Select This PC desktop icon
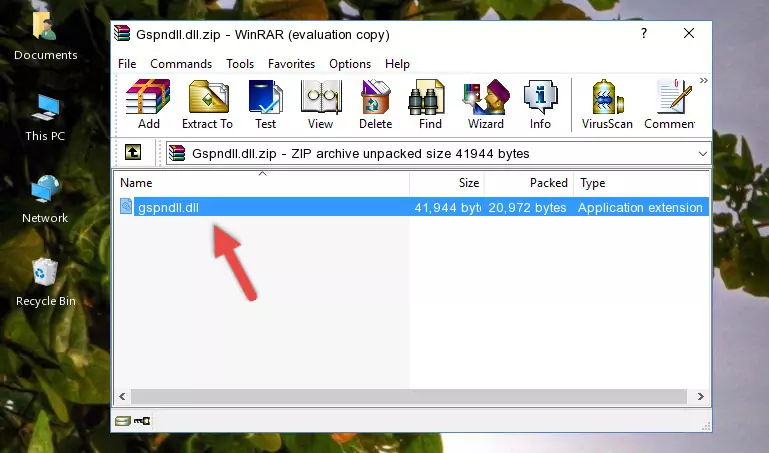The image size is (769, 453). click(45, 118)
